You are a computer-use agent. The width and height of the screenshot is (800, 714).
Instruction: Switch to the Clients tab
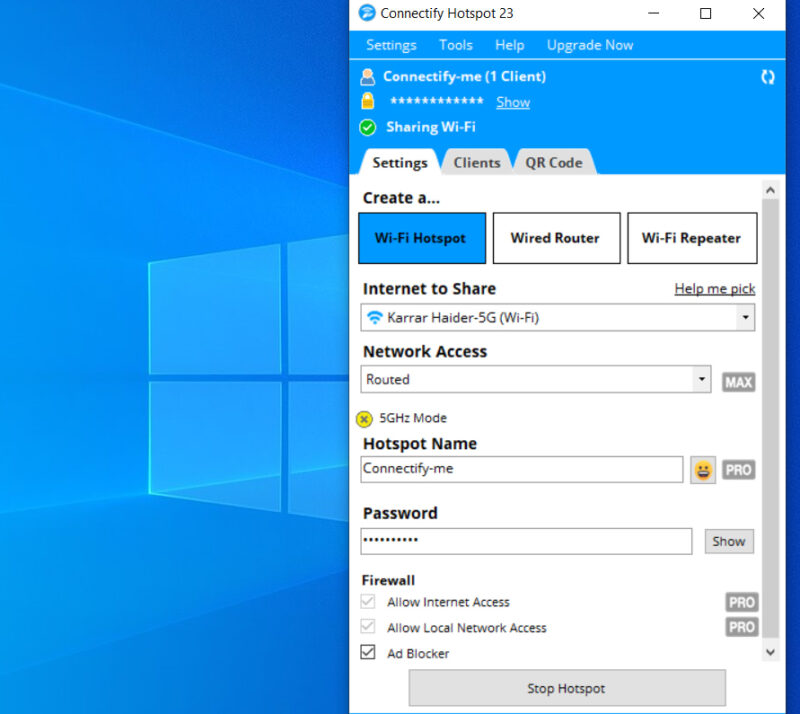[477, 162]
